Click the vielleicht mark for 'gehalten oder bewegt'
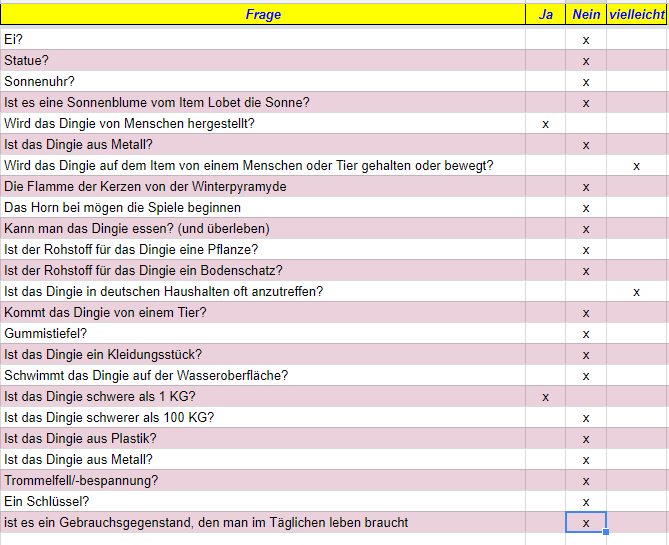This screenshot has height=545, width=669. pyautogui.click(x=636, y=166)
